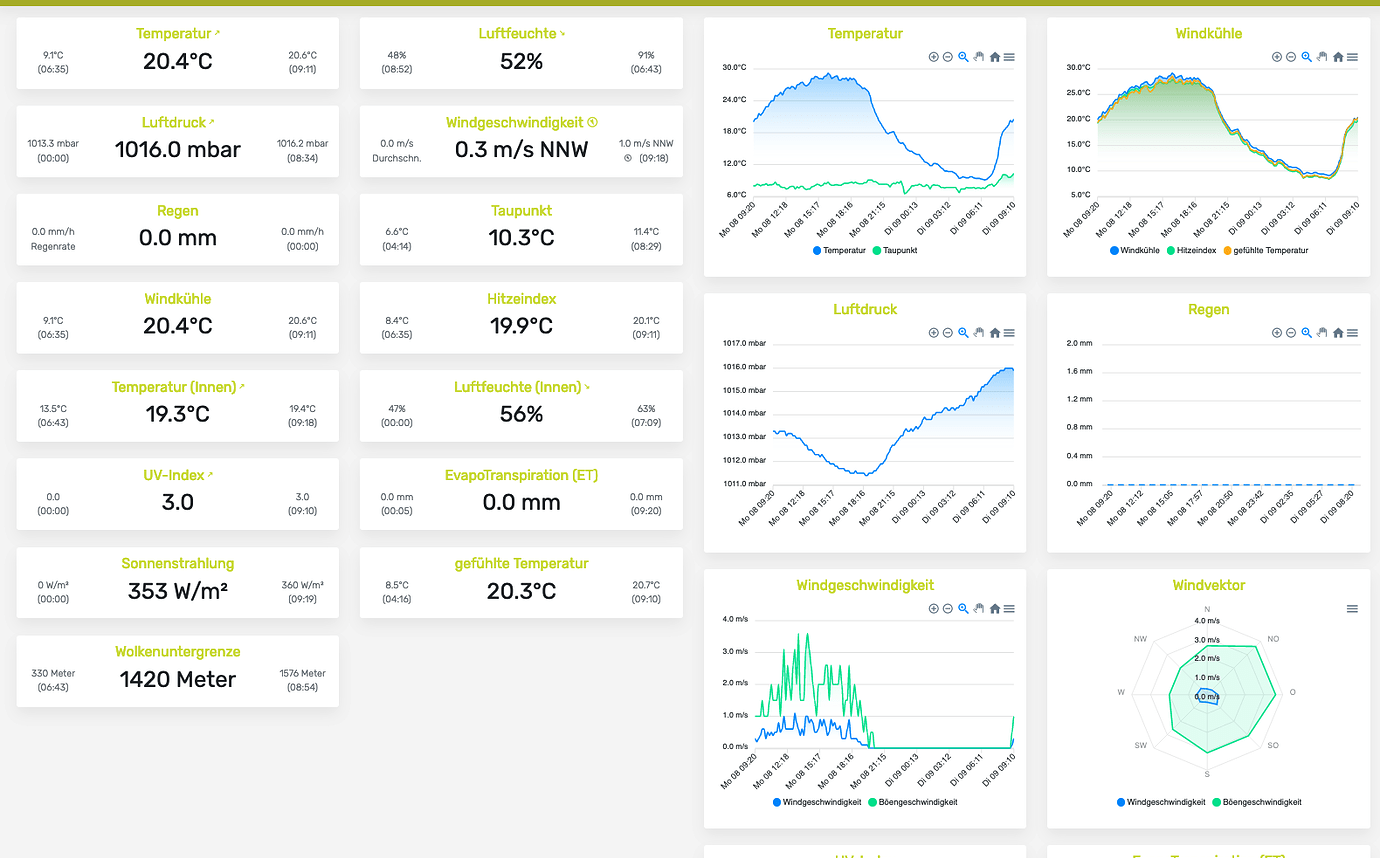The image size is (1380, 858).
Task: Enable pan mode on the Windkühle chart
Action: (1323, 57)
